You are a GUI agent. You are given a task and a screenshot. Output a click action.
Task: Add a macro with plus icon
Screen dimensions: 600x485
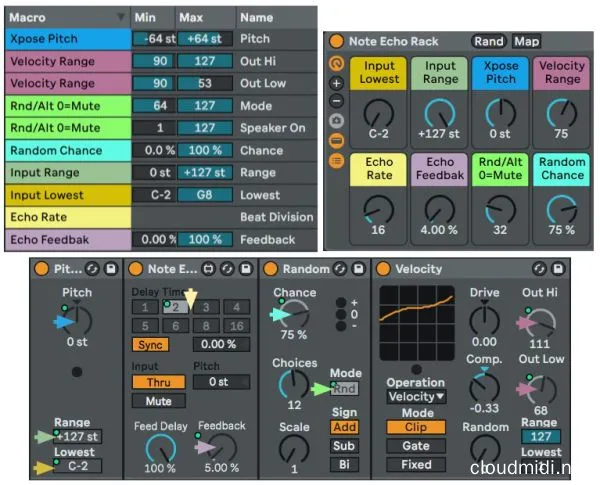pyautogui.click(x=337, y=83)
